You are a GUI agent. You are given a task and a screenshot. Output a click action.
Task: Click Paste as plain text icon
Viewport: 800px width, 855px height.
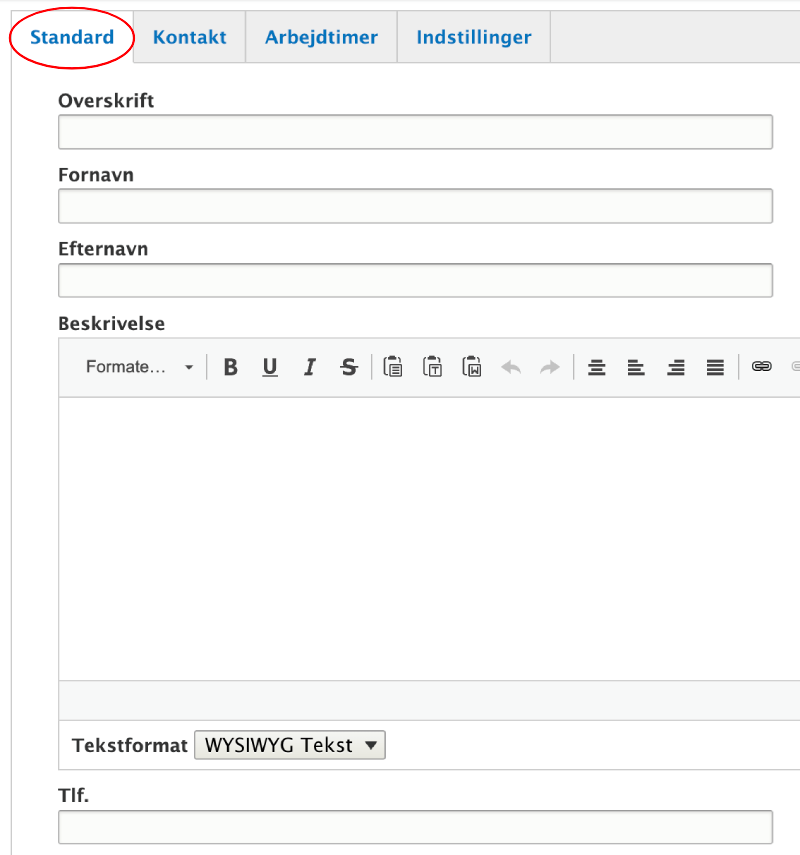pyautogui.click(x=432, y=367)
